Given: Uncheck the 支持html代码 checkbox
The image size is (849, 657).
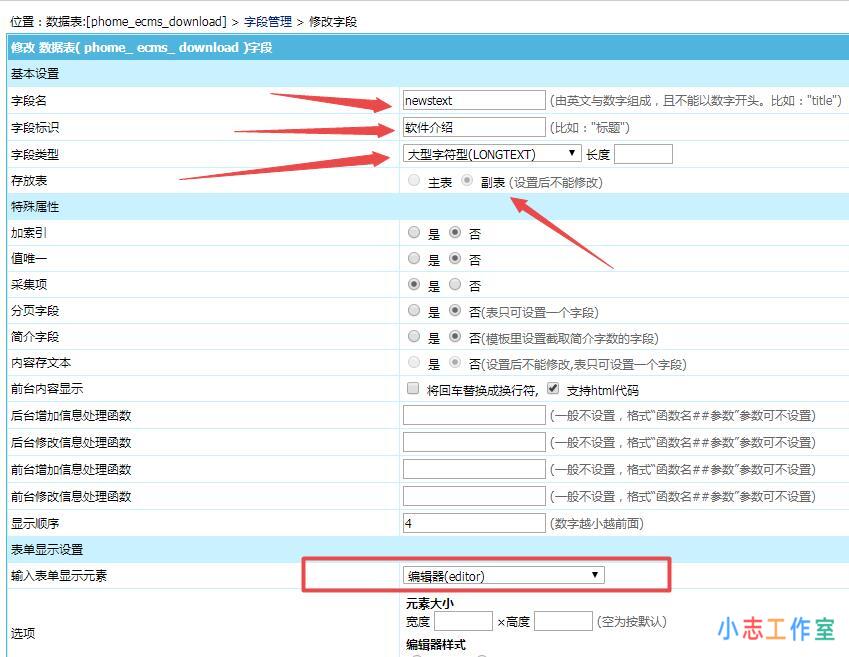Looking at the screenshot, I should pyautogui.click(x=552, y=388).
